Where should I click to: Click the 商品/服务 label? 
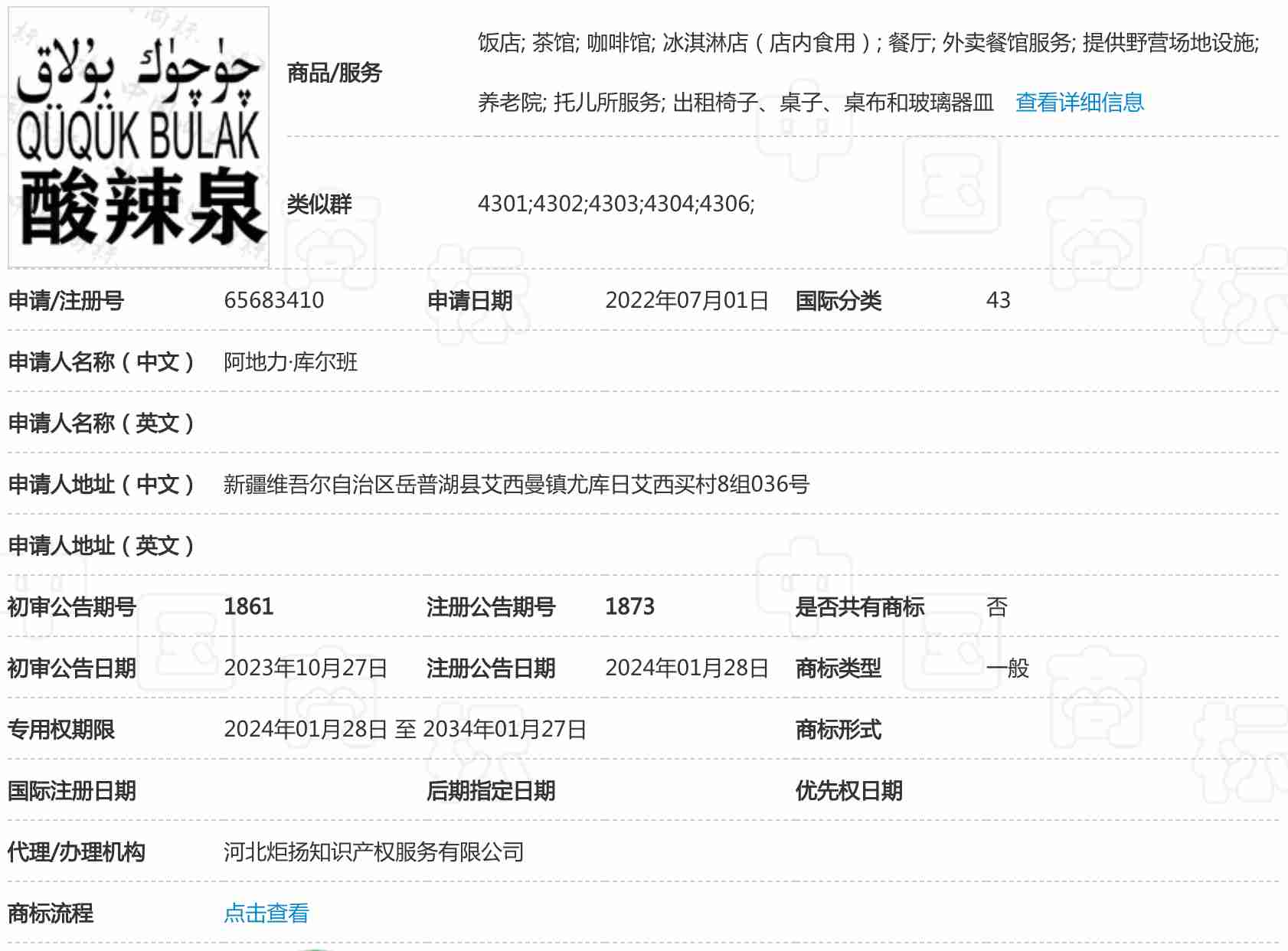point(334,73)
